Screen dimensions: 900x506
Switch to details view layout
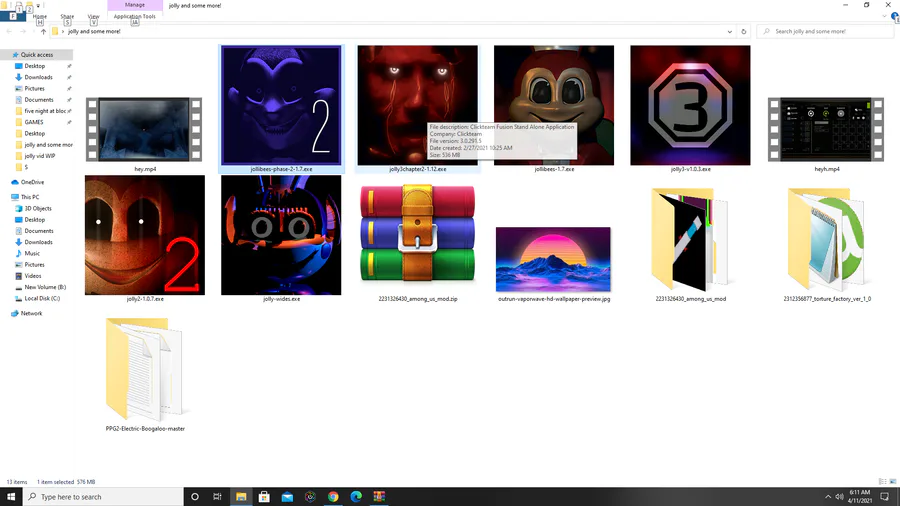pos(882,482)
